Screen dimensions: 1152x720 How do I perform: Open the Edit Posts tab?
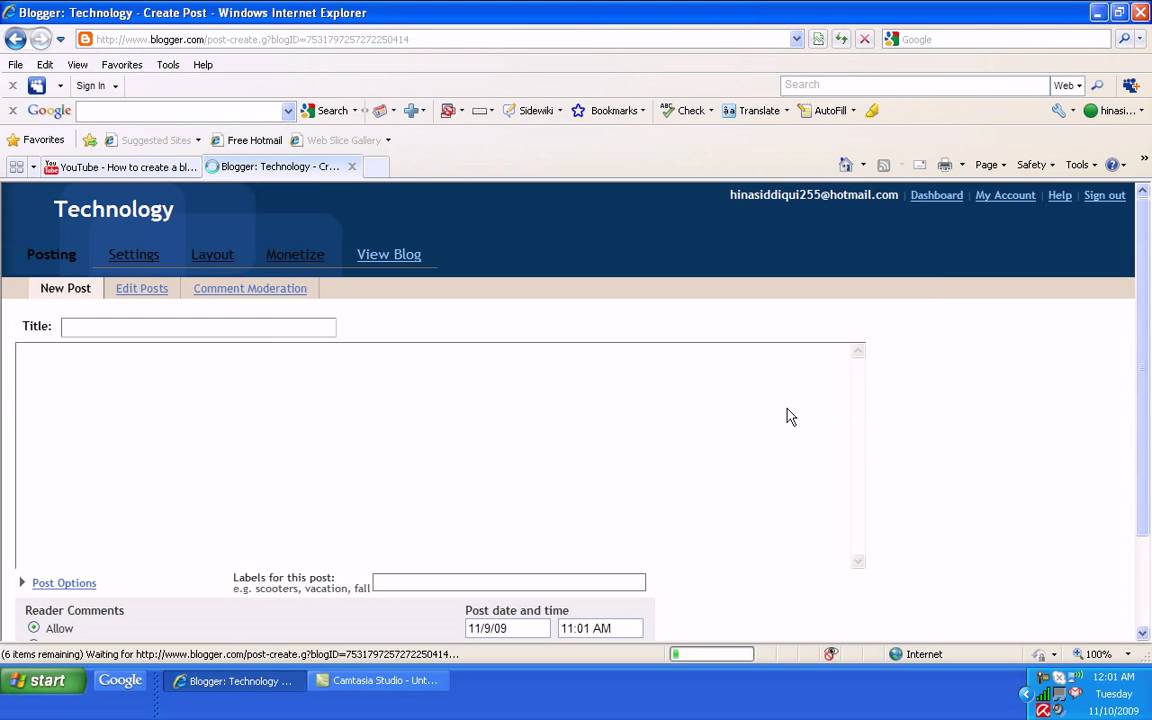(142, 288)
